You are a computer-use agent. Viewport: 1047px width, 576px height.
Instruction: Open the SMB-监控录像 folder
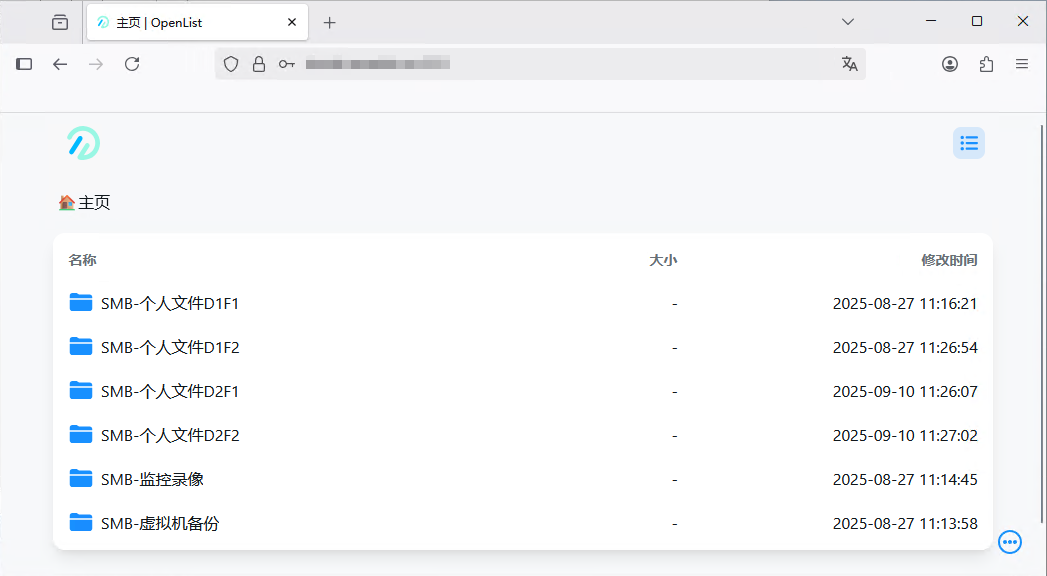[152, 480]
